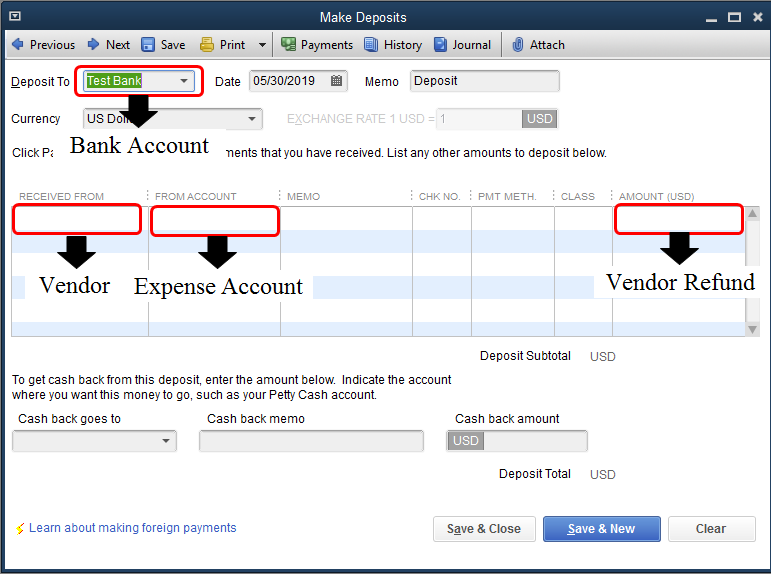Click the PMT METH. column header
Screen dimensions: 771x574
pyautogui.click(x=507, y=196)
